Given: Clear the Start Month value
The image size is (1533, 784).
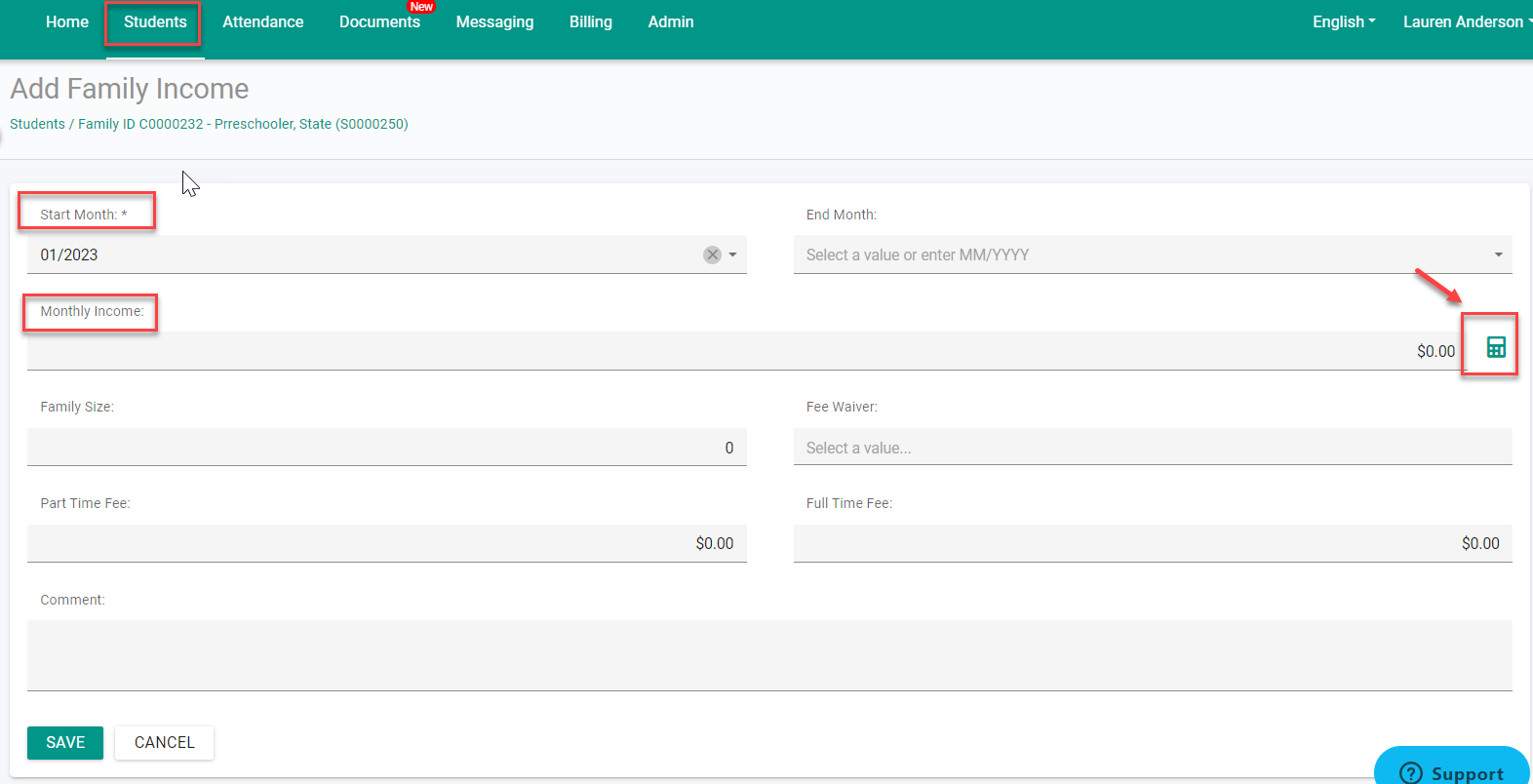Looking at the screenshot, I should click(712, 255).
